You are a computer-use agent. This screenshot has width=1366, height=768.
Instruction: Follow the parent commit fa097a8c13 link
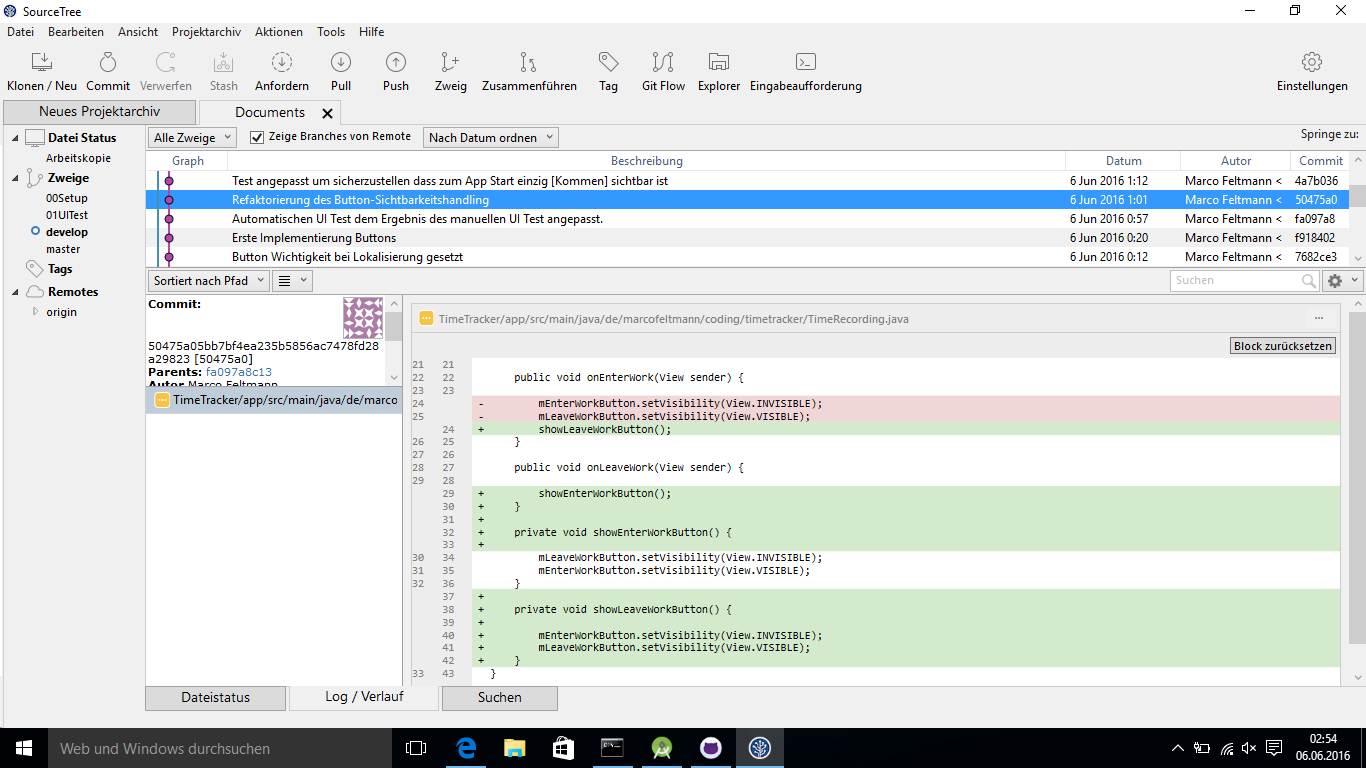[x=239, y=372]
